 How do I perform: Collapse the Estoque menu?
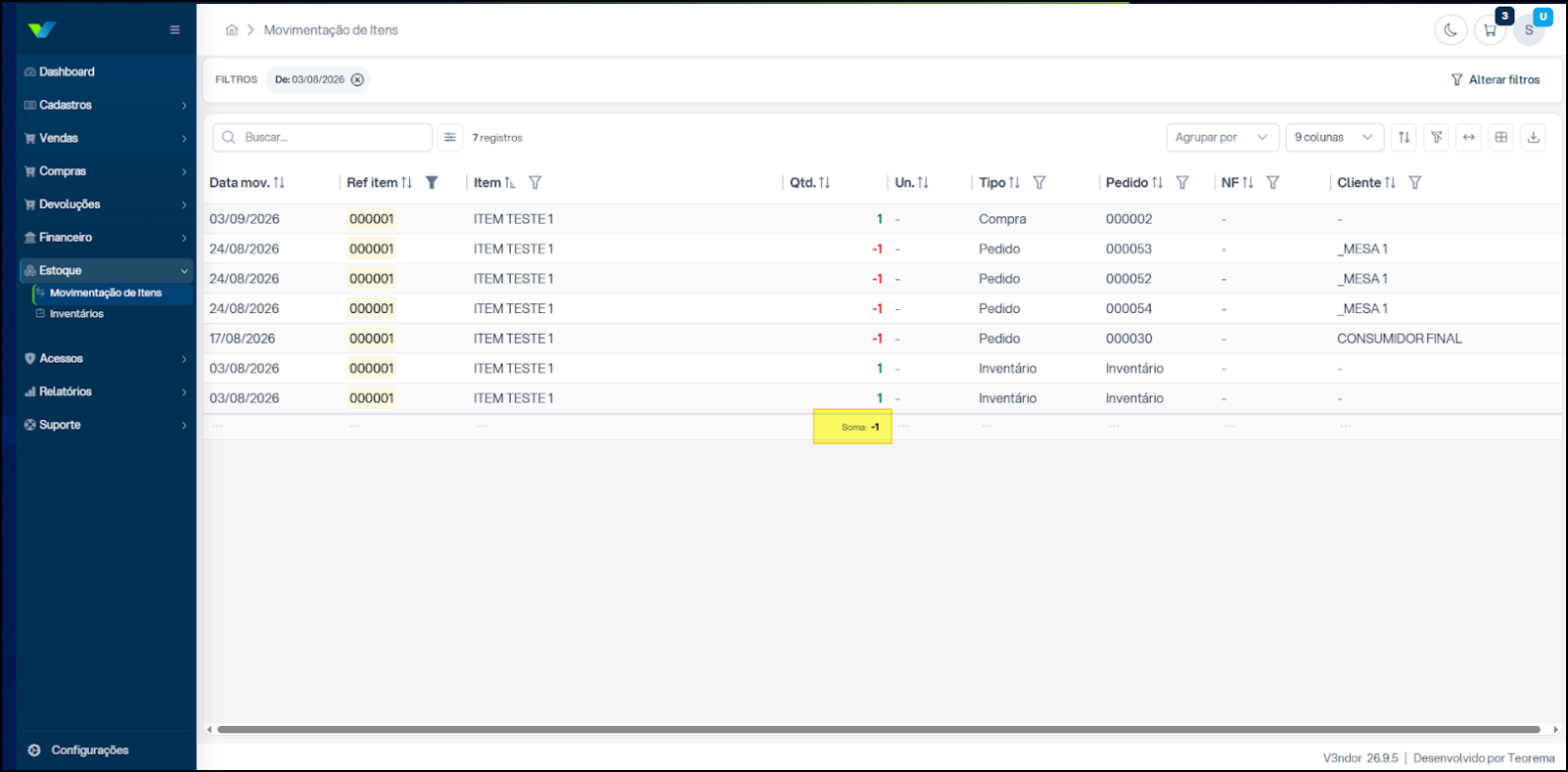106,271
